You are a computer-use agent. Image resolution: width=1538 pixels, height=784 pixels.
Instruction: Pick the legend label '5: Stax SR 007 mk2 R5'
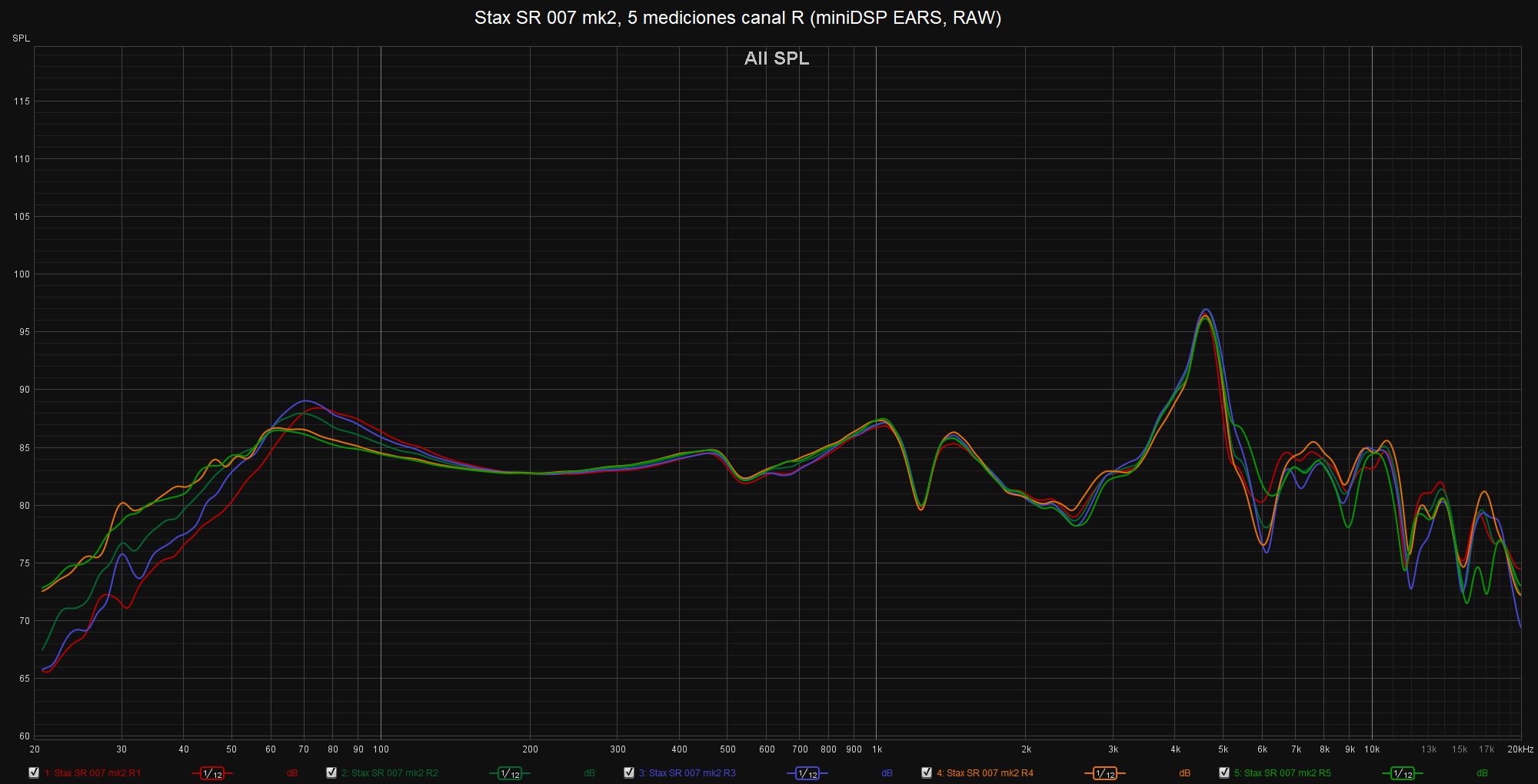[x=1283, y=773]
